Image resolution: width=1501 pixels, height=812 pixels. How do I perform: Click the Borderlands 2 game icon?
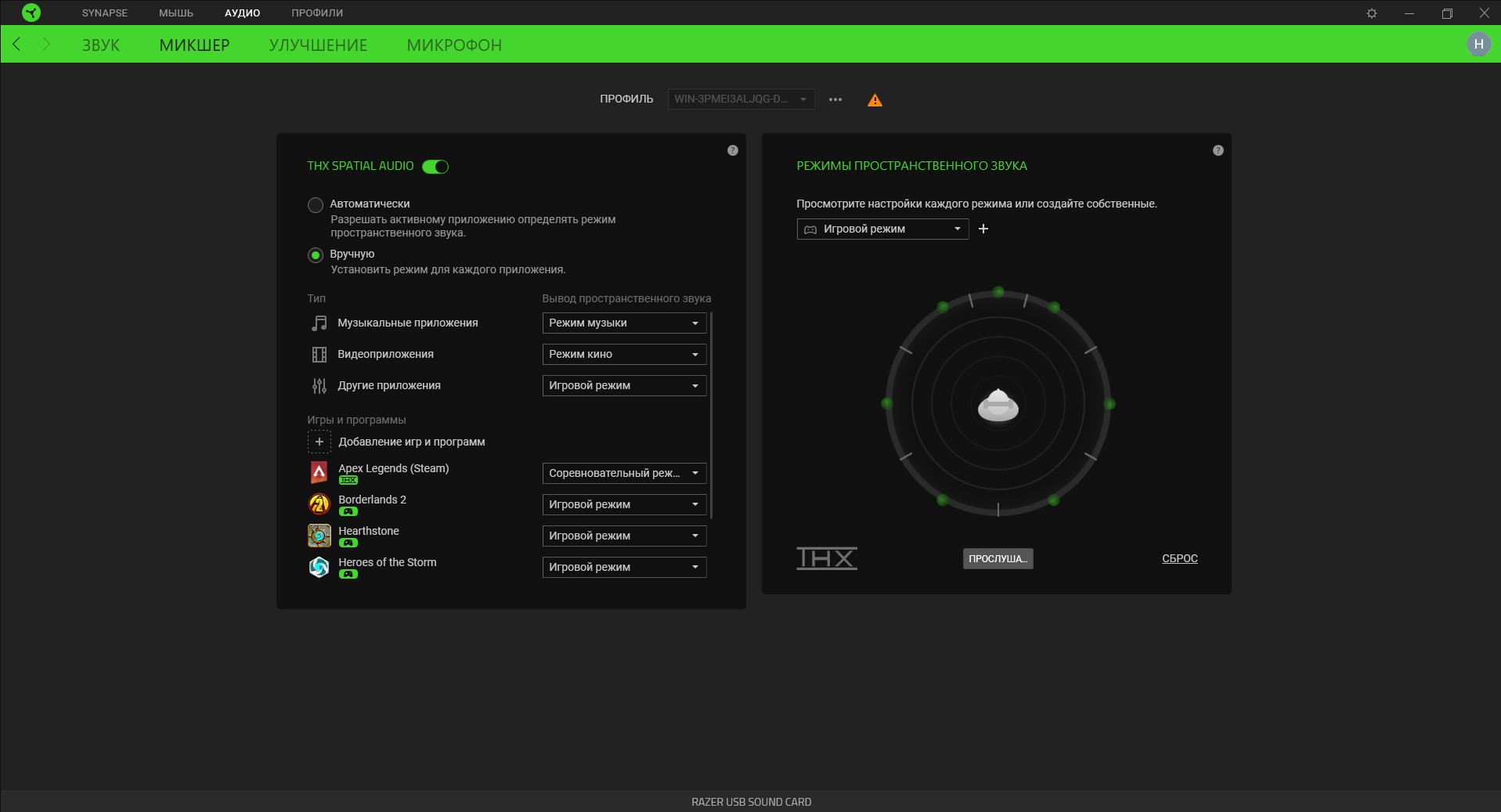[319, 503]
